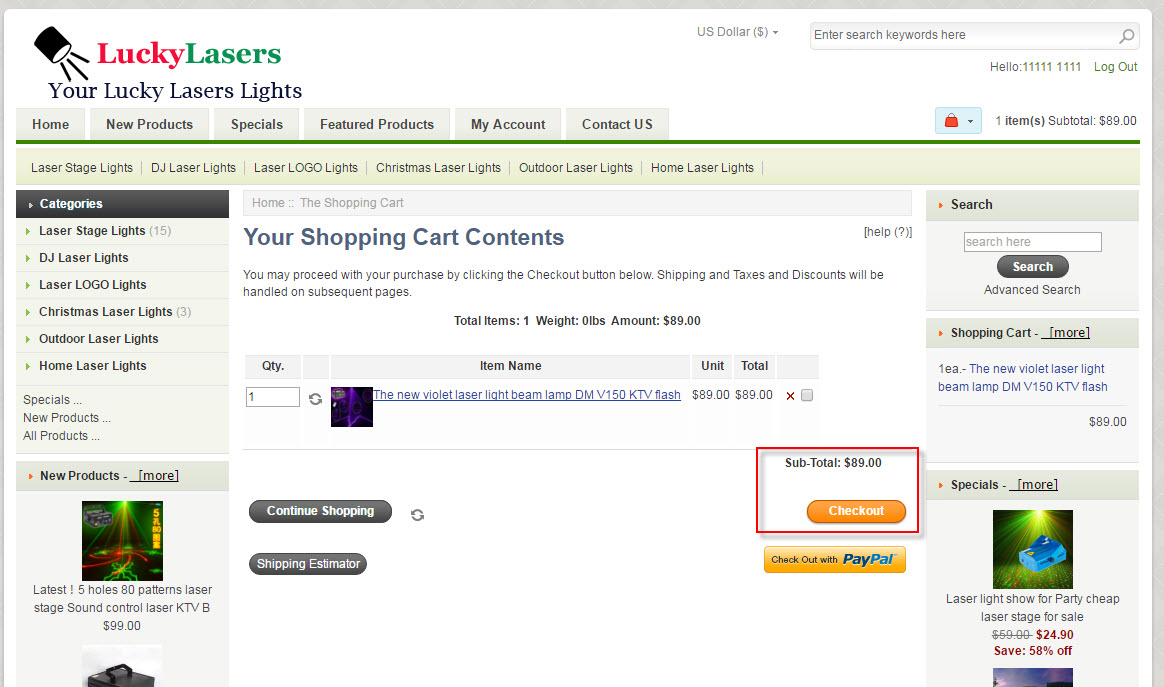This screenshot has width=1164, height=687.
Task: Click the update quantity refresh icon beside Qty
Action: pos(315,399)
